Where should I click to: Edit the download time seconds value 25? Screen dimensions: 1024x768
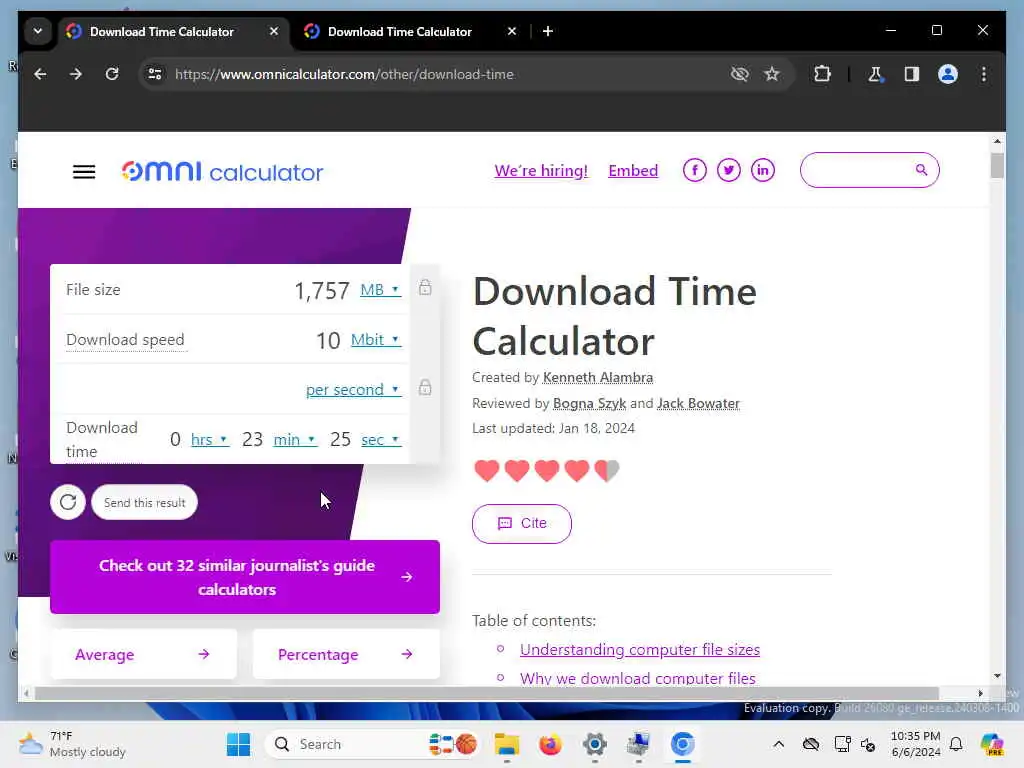pos(340,440)
